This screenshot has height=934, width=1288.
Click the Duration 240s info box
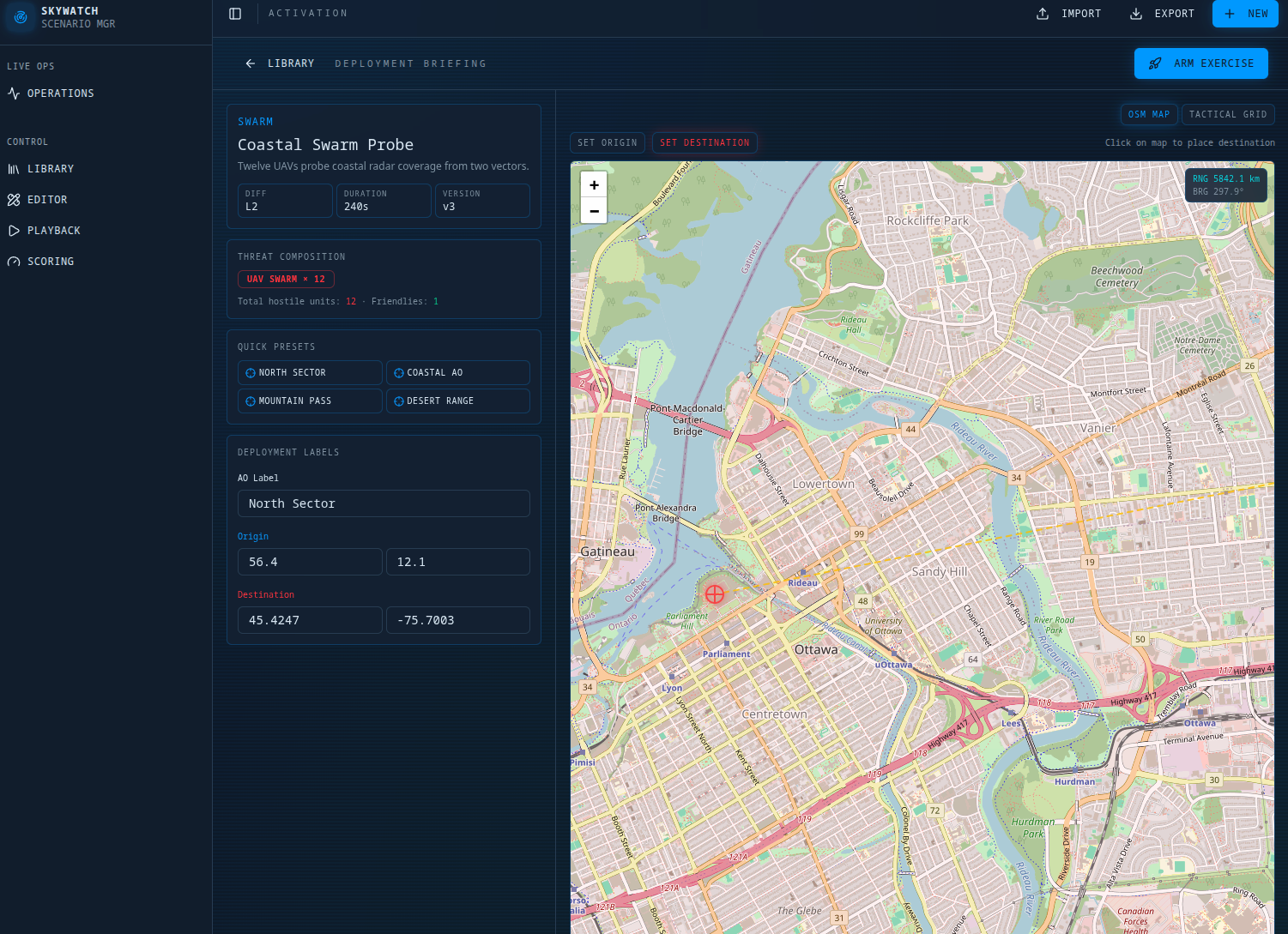coord(384,201)
